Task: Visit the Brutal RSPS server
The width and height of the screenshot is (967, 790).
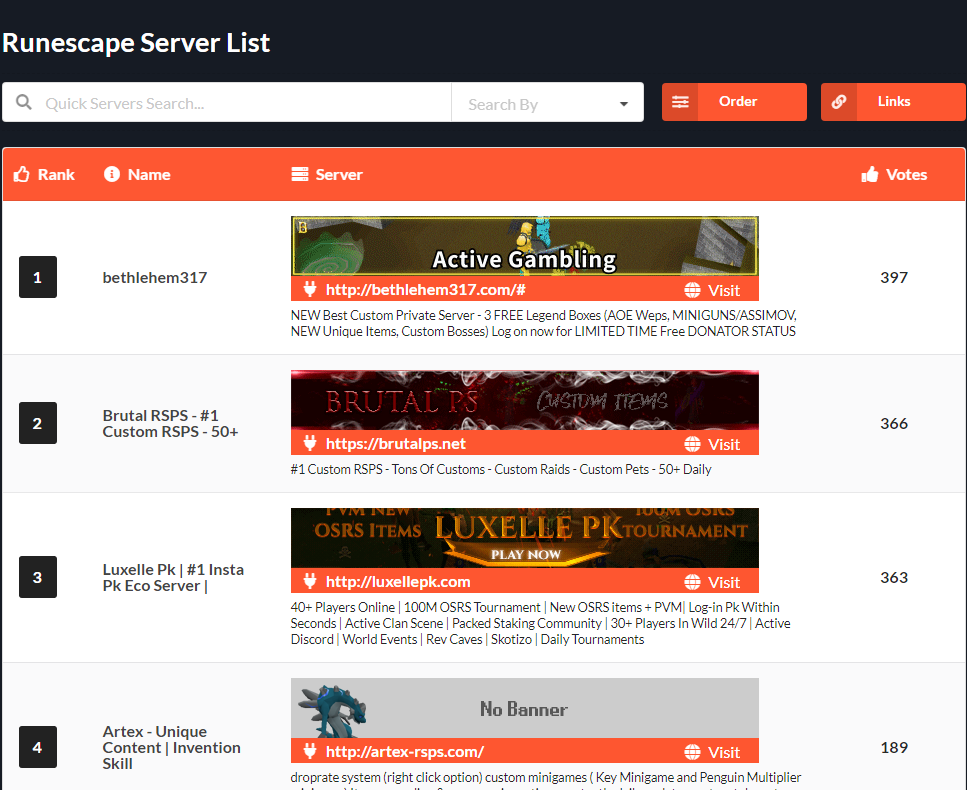Action: point(712,444)
